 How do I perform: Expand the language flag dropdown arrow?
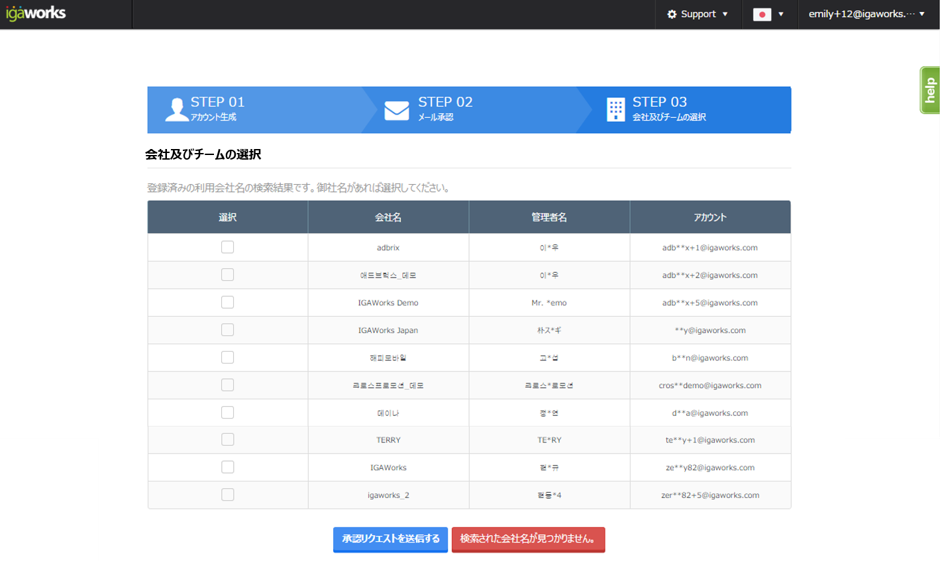(781, 14)
